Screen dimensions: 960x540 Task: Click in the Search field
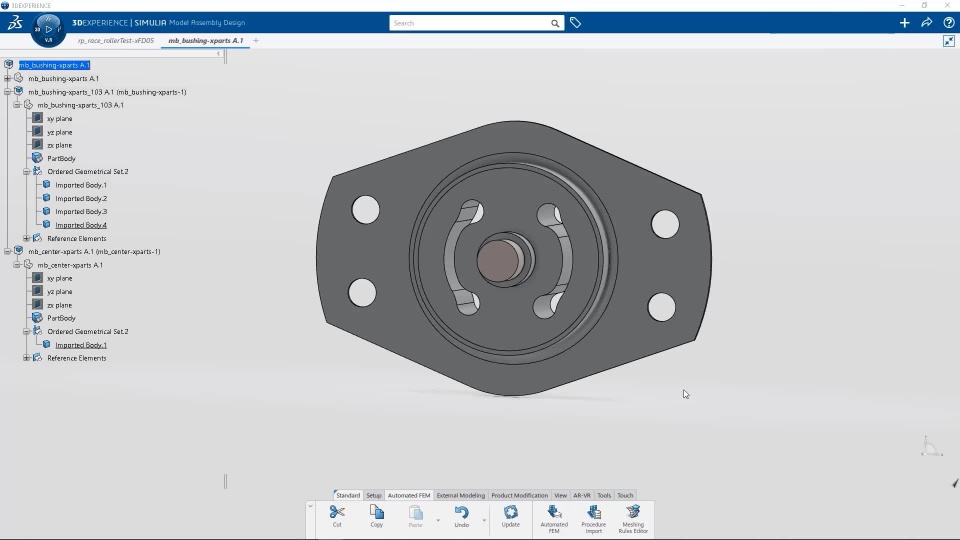[470, 23]
